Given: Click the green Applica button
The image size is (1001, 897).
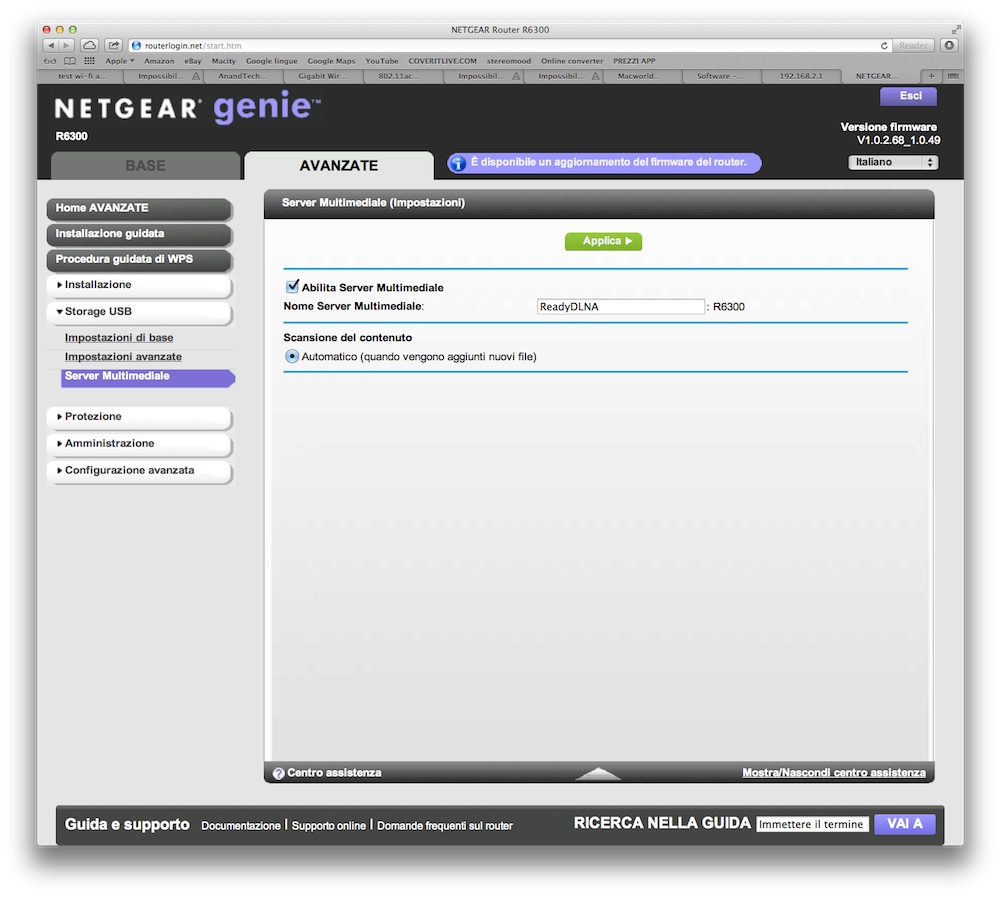Looking at the screenshot, I should (603, 241).
